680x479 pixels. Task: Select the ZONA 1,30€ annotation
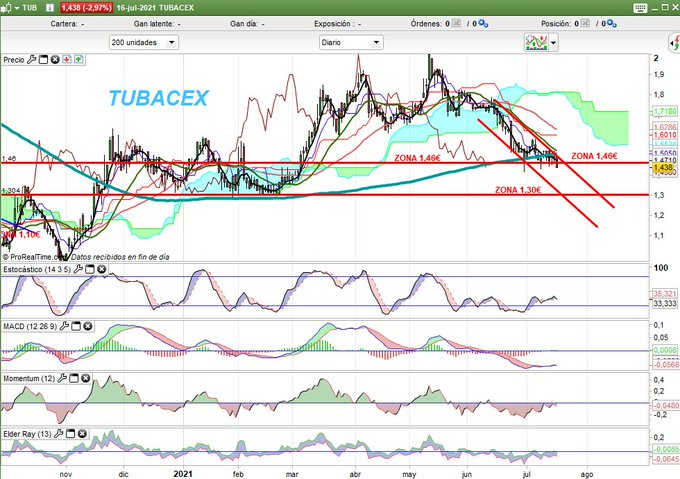coord(518,190)
